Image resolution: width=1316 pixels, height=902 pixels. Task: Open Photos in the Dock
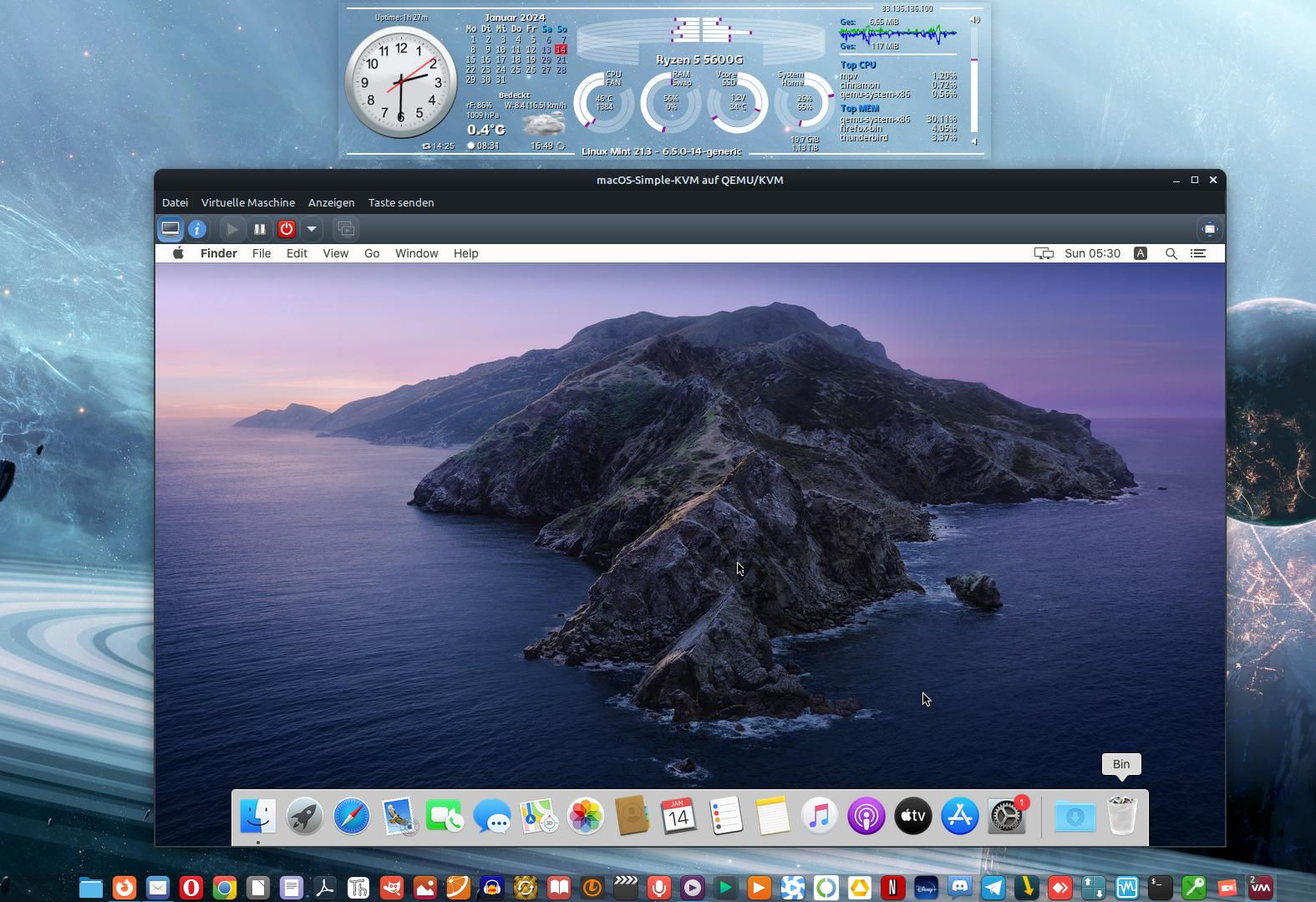586,816
